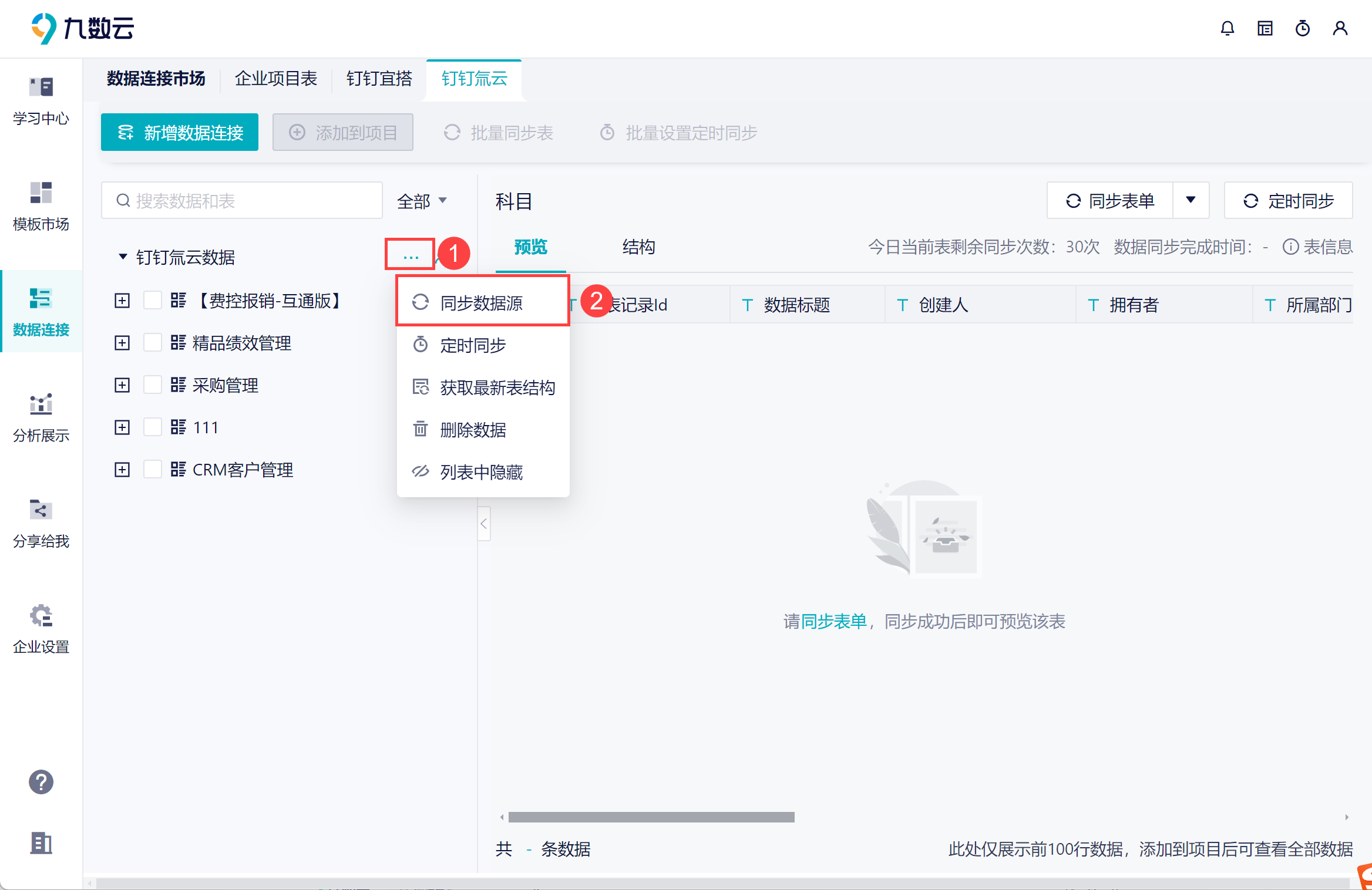Check the 精品绩效管理 checkbox

coord(153,343)
